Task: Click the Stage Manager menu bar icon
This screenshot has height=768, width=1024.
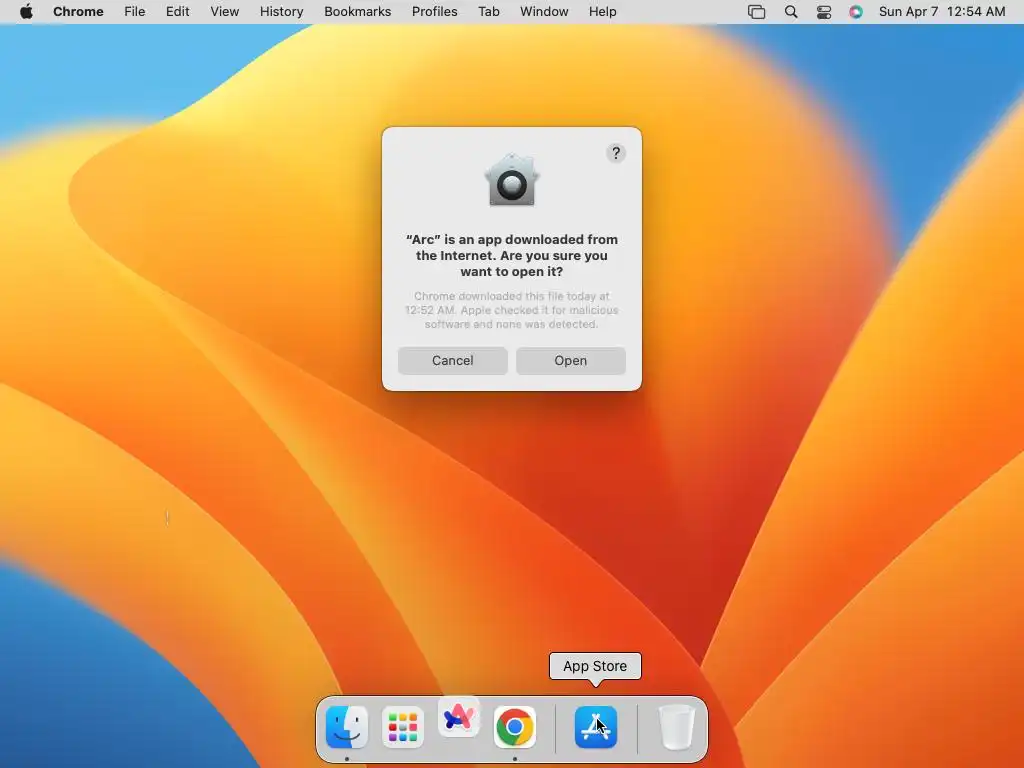Action: 756,12
